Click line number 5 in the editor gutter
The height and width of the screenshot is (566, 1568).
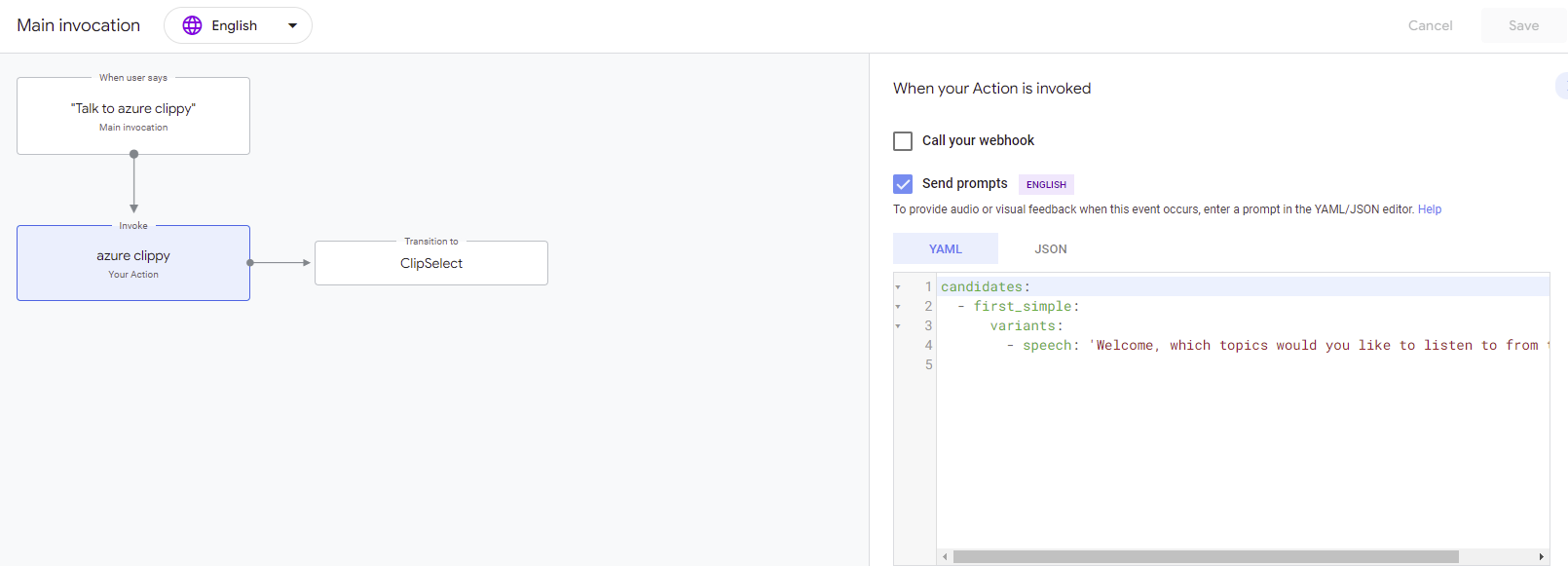coord(928,364)
